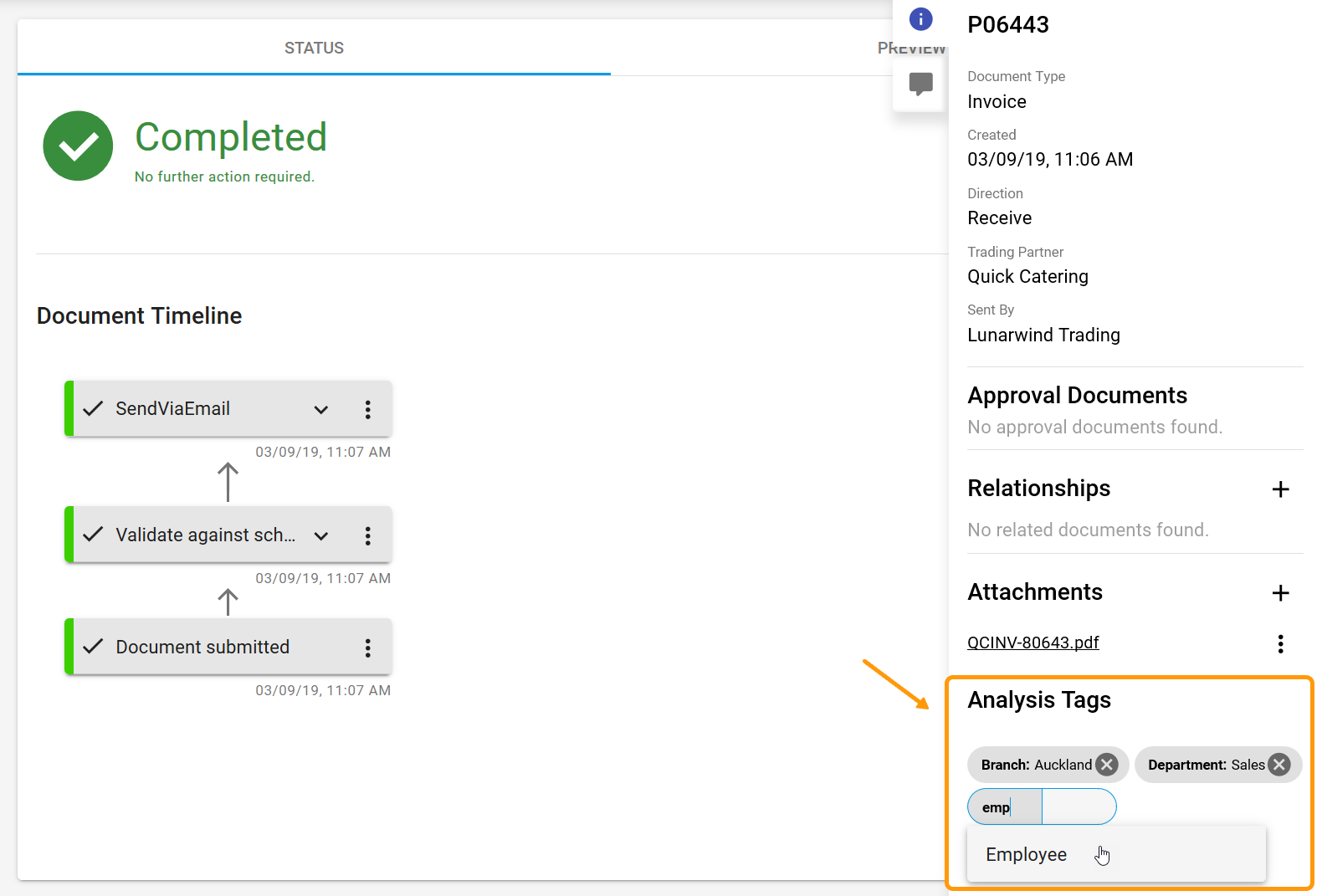Click the Attachments heading
This screenshot has height=896, width=1322.
(1035, 592)
